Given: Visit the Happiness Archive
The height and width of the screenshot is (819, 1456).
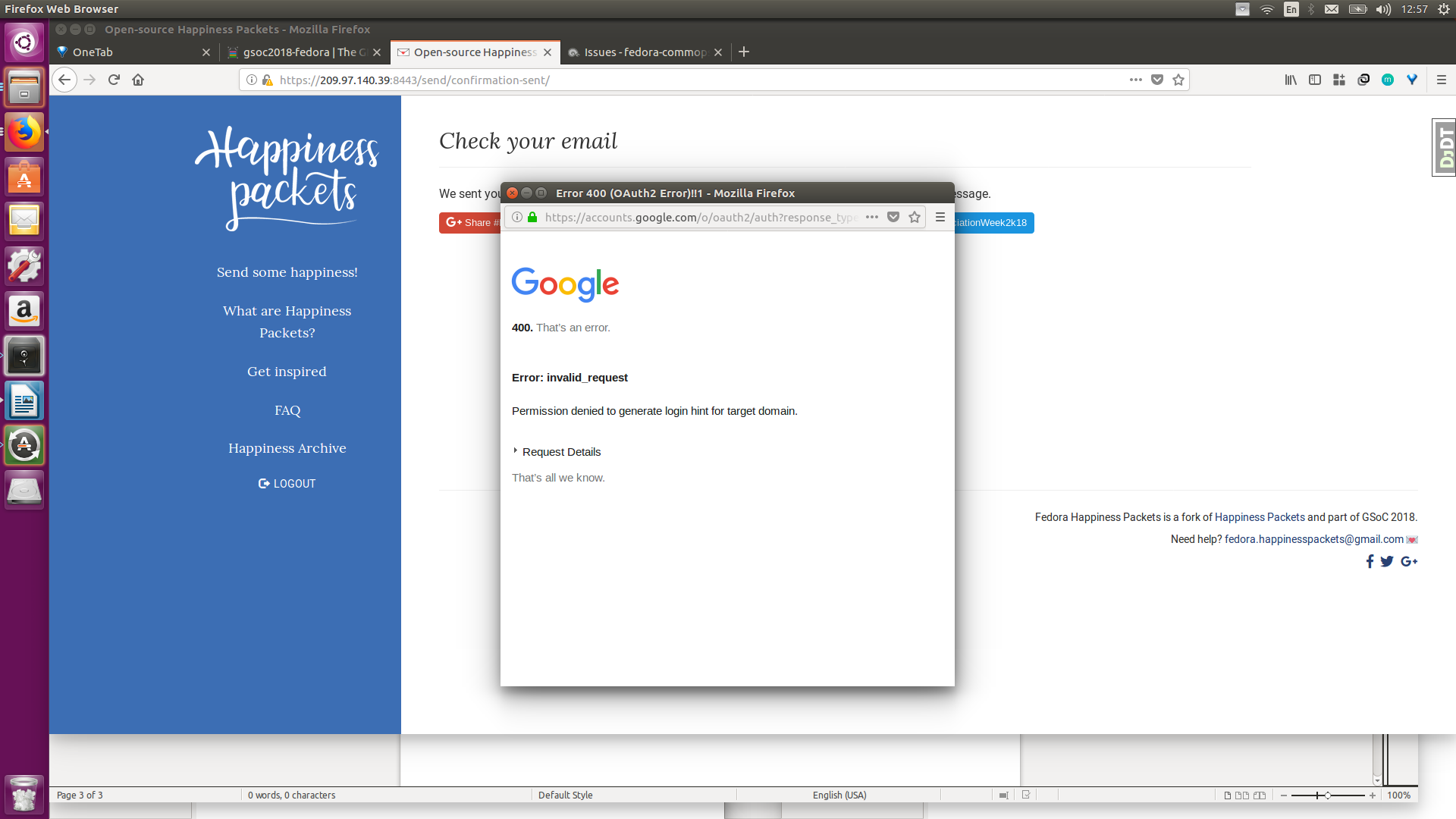Looking at the screenshot, I should (x=287, y=448).
